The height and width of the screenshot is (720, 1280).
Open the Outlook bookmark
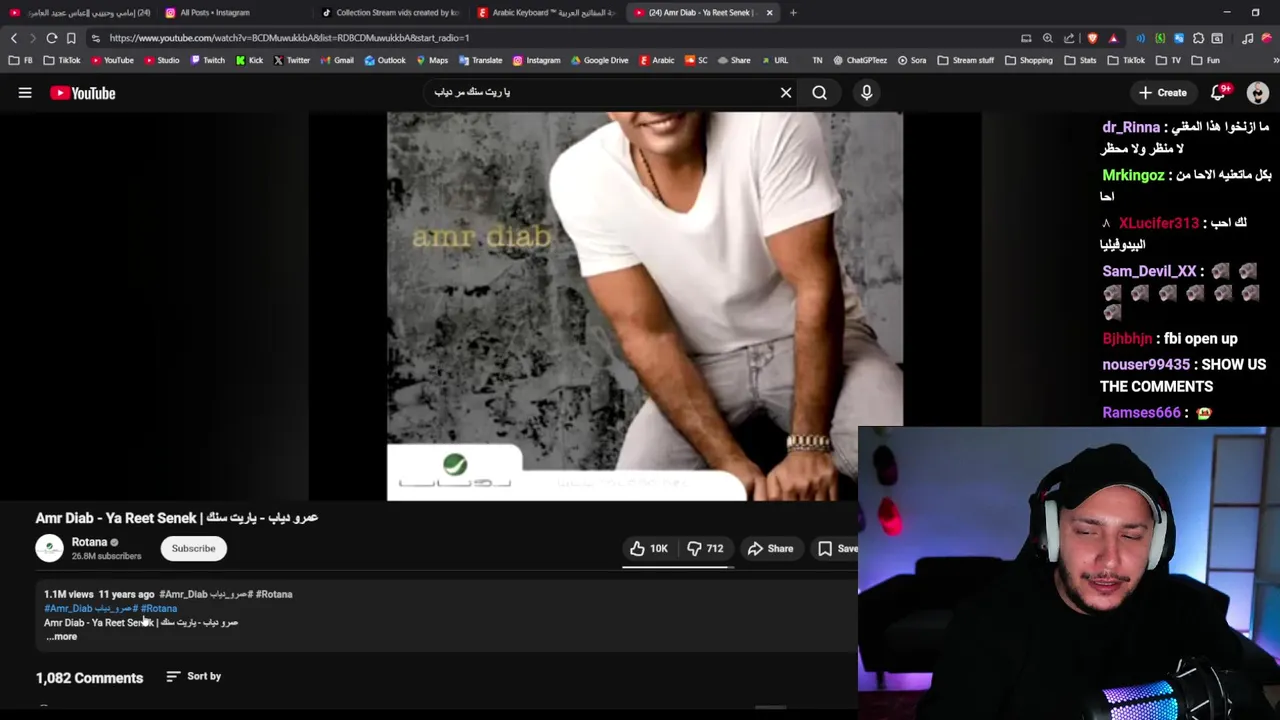click(x=385, y=60)
